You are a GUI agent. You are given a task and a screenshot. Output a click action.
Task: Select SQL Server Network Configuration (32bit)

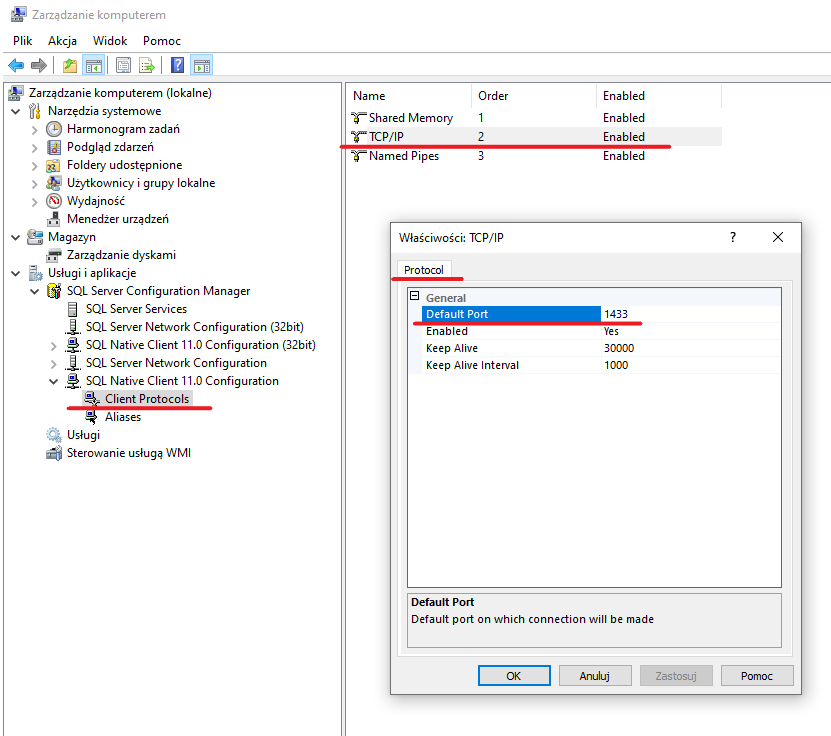pyautogui.click(x=195, y=327)
